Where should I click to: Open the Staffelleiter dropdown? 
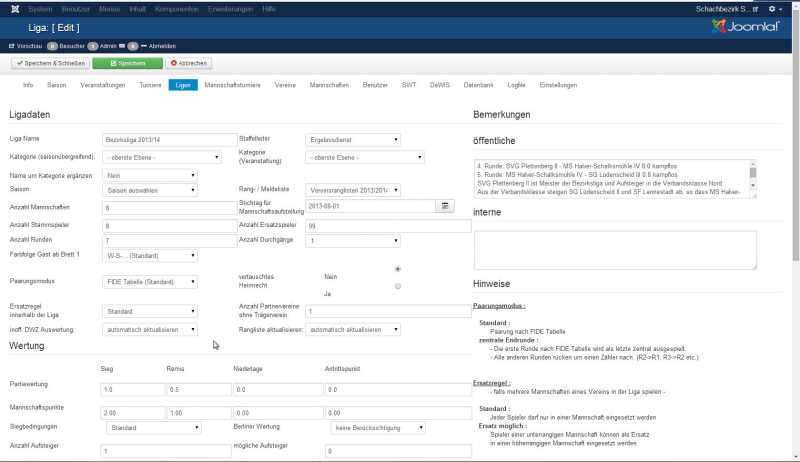(x=353, y=139)
